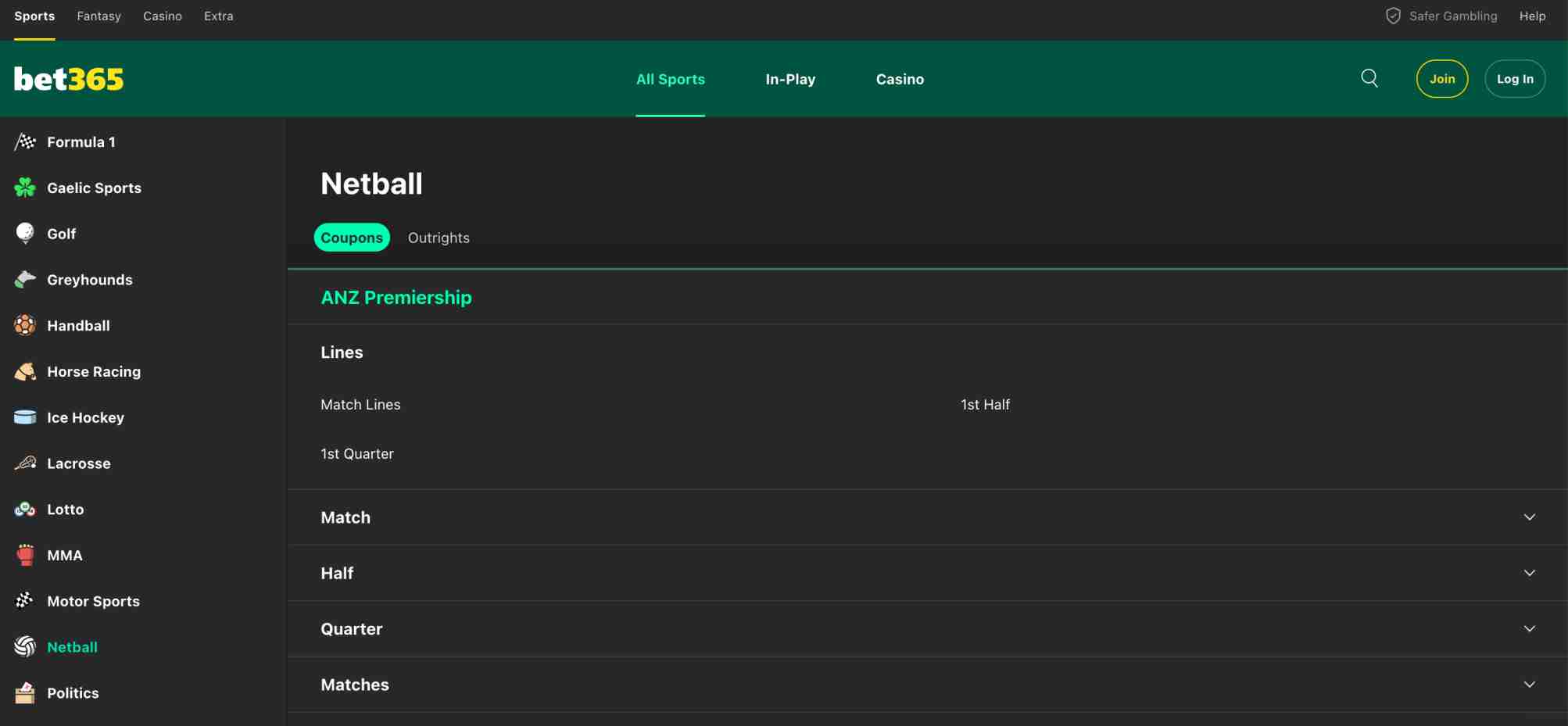Open the 1st Quarter coupon
The width and height of the screenshot is (1568, 726).
357,454
